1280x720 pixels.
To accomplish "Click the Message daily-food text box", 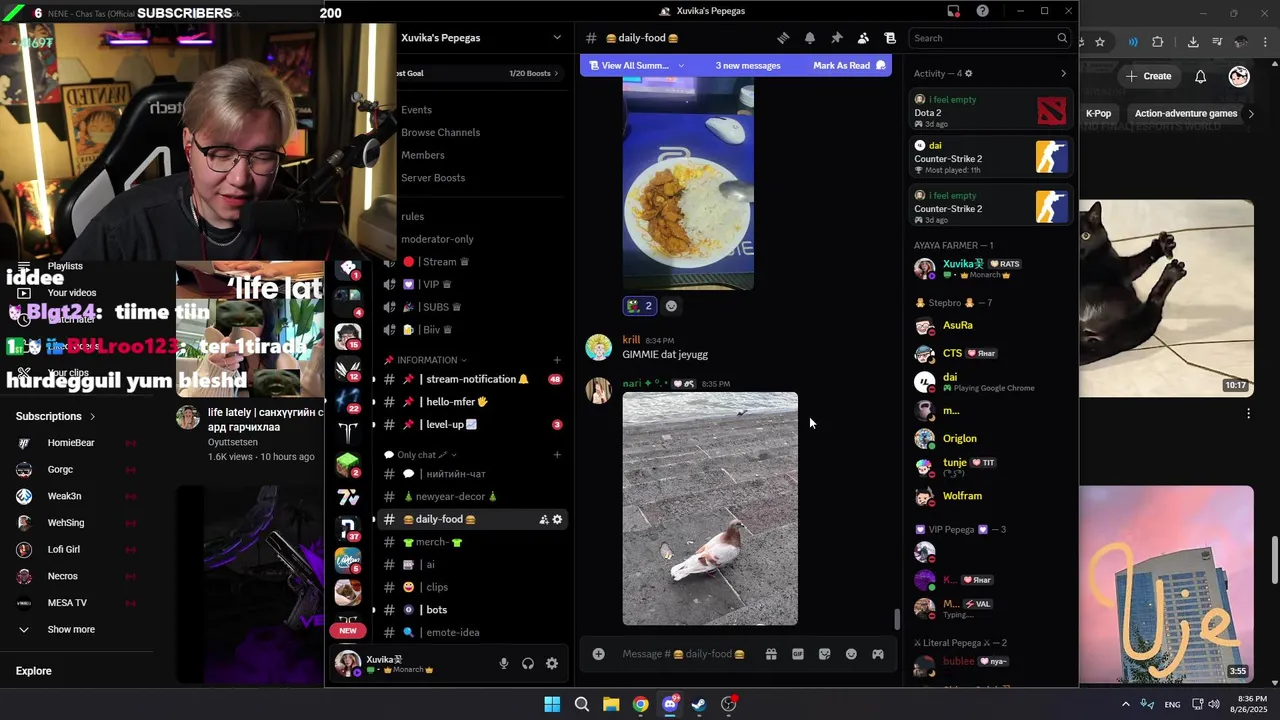I will point(685,654).
